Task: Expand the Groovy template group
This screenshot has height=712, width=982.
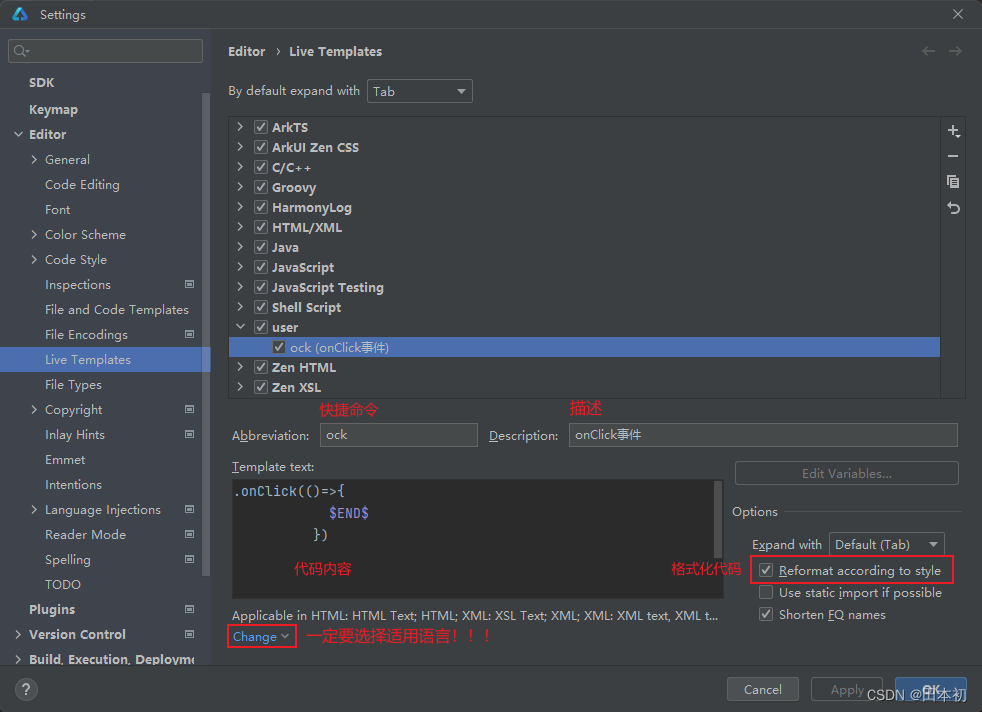Action: point(240,187)
